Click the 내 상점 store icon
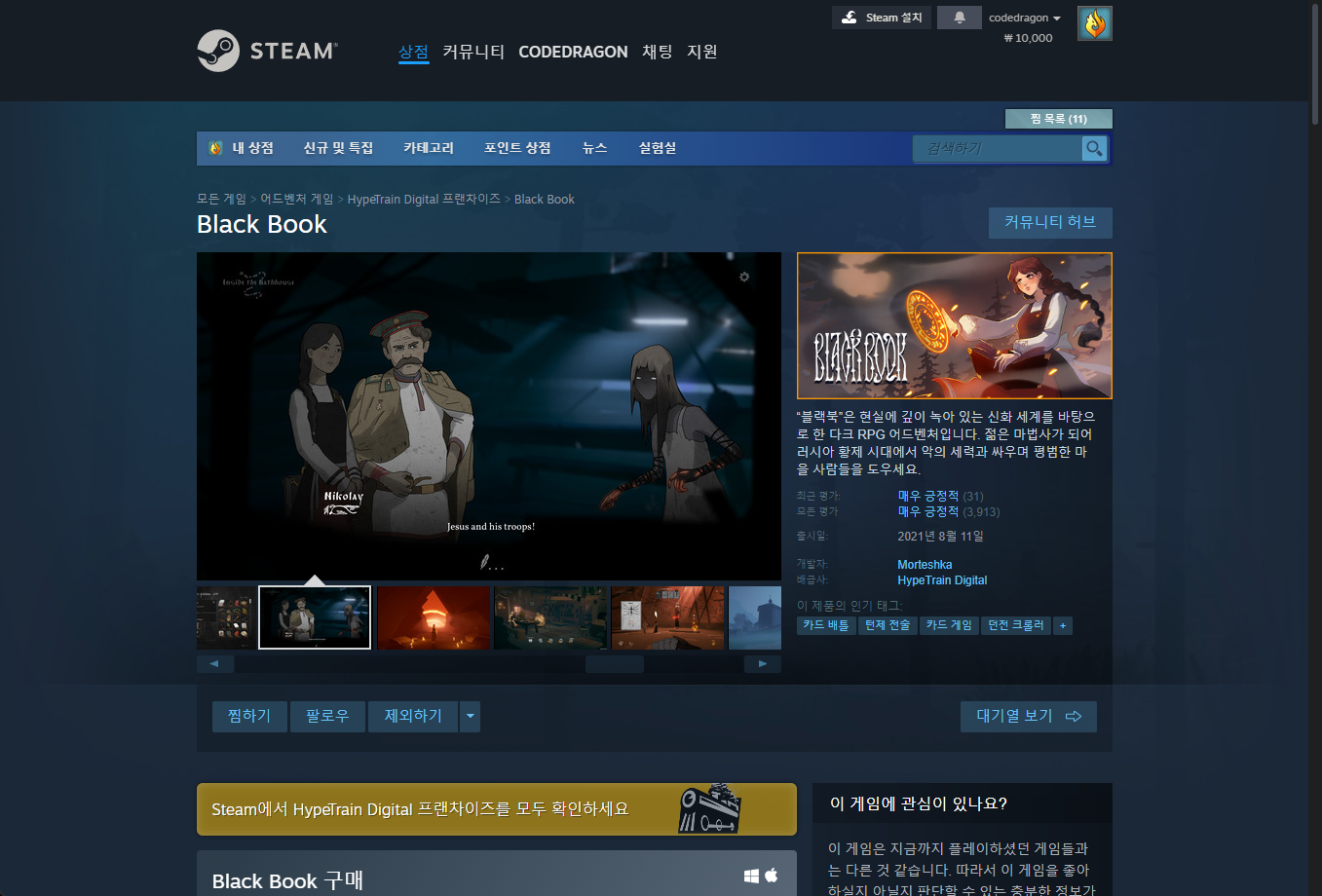 (x=216, y=148)
